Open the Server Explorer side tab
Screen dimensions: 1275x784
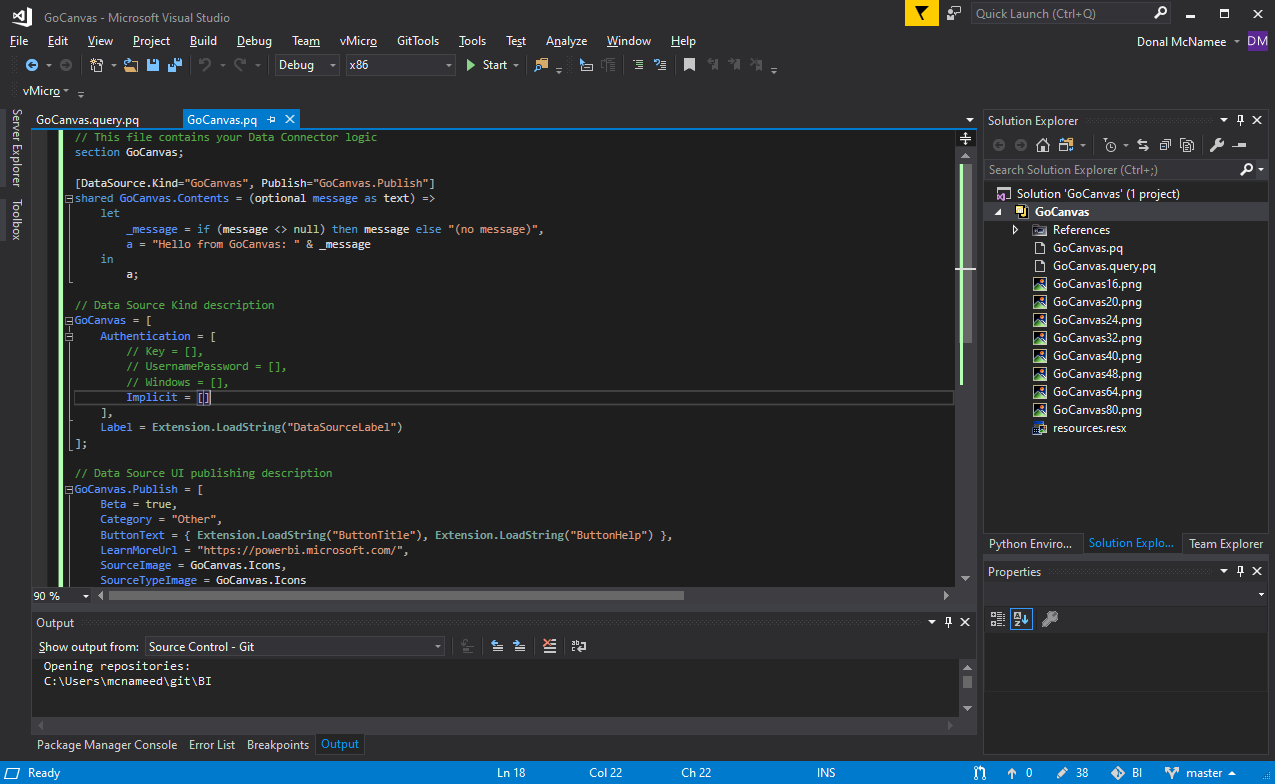16,148
